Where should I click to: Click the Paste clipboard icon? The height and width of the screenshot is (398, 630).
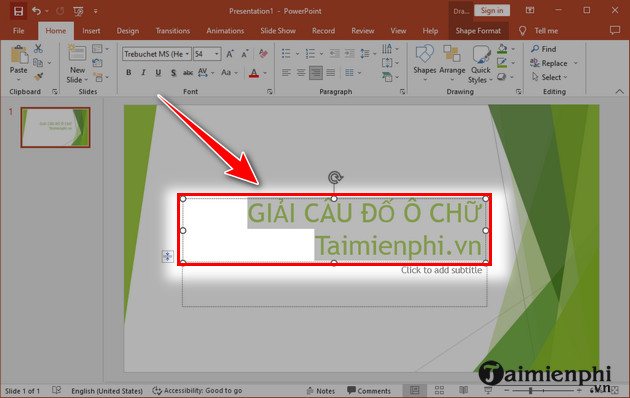point(19,55)
